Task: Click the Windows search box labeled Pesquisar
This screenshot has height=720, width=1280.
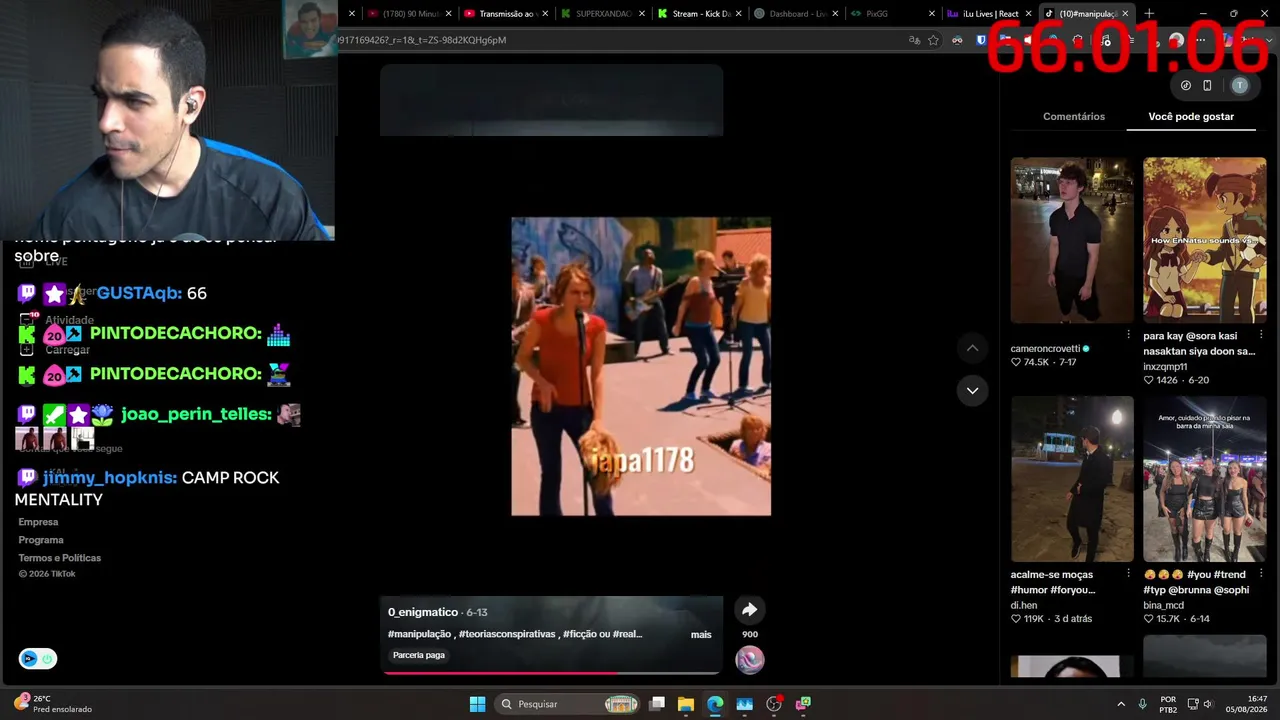Action: 566,704
